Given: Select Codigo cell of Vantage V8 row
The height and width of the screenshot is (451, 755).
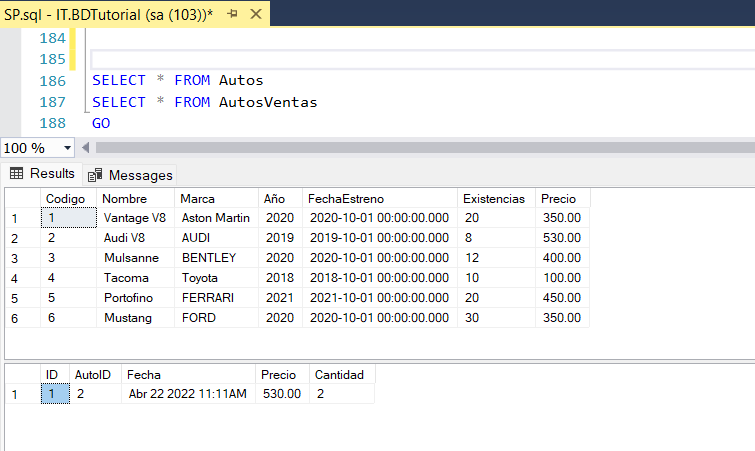Looking at the screenshot, I should 68,218.
